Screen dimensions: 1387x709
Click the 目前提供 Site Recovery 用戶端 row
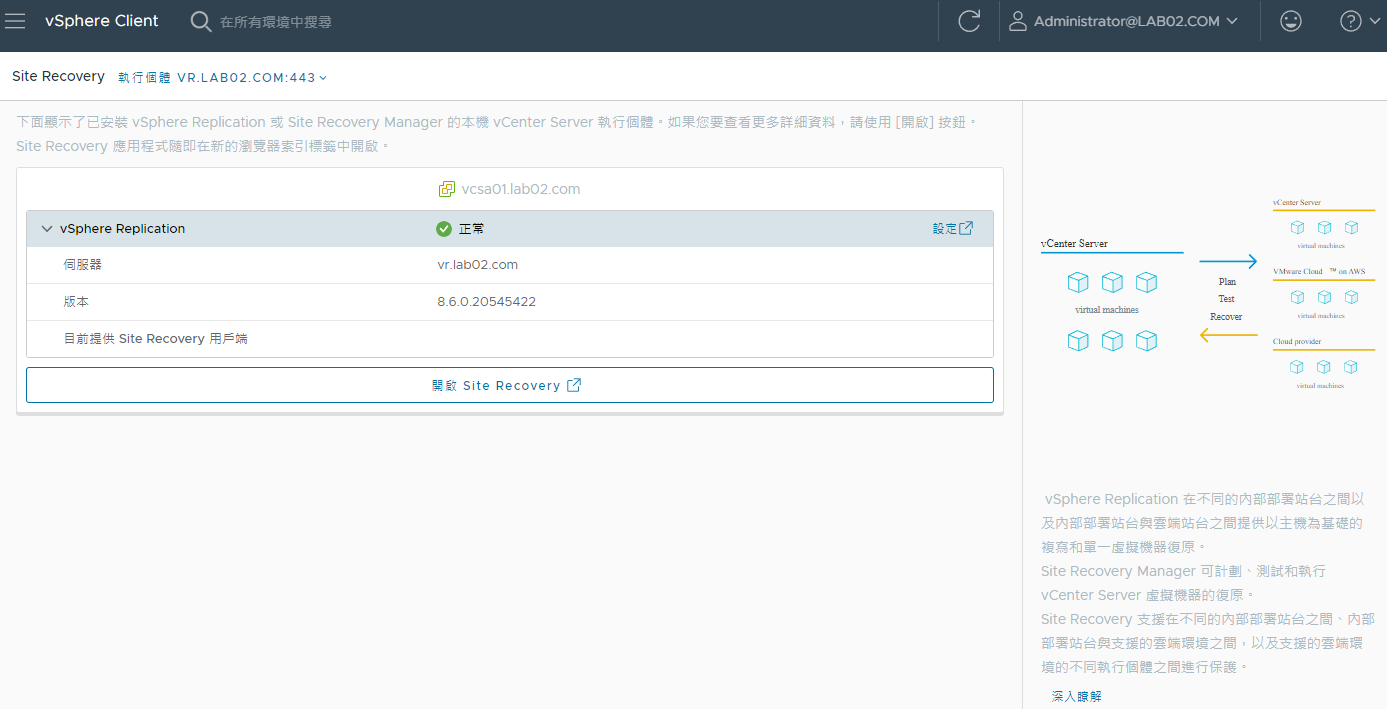tap(510, 339)
